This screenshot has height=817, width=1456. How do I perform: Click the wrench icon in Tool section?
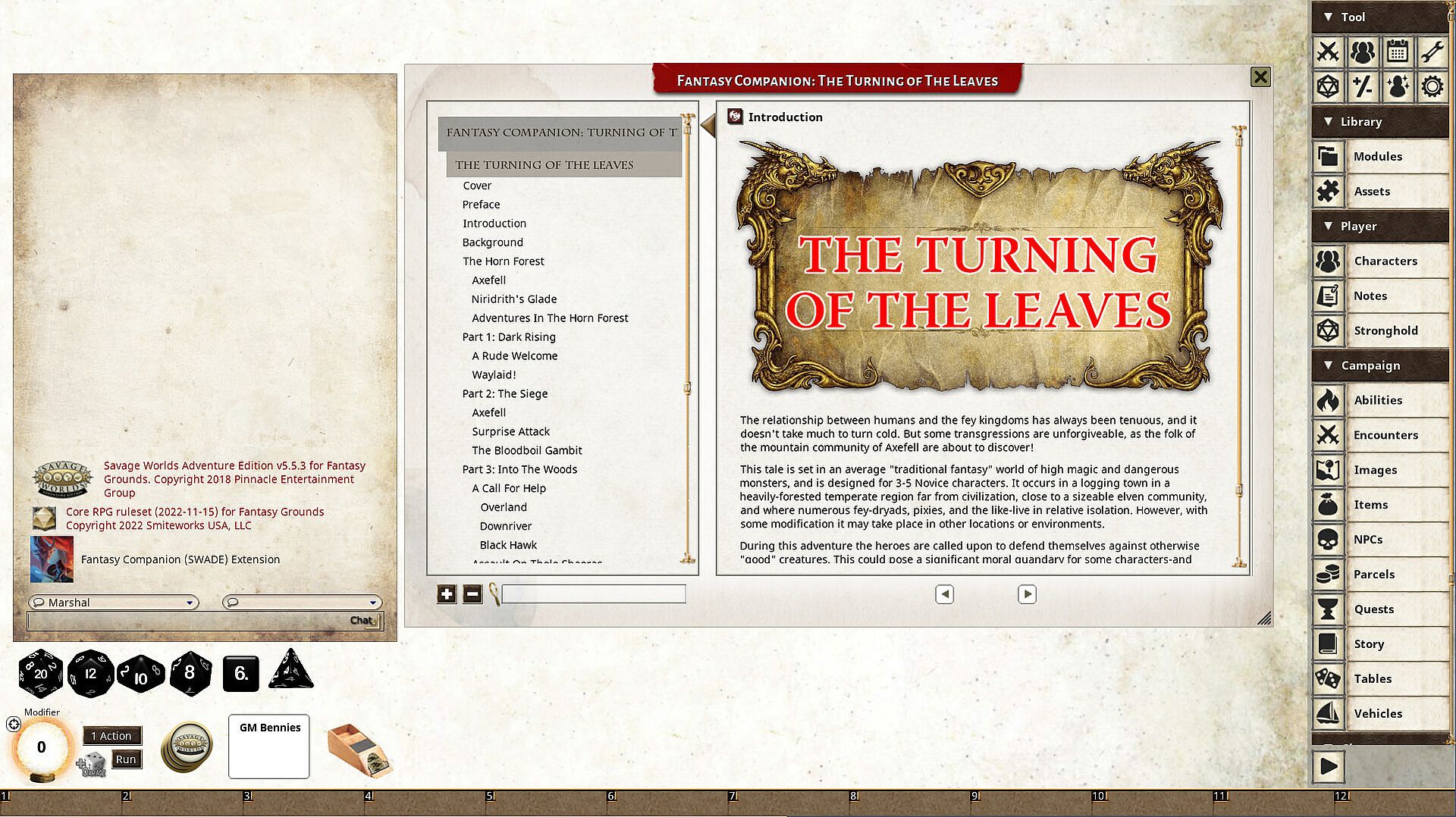tap(1432, 52)
